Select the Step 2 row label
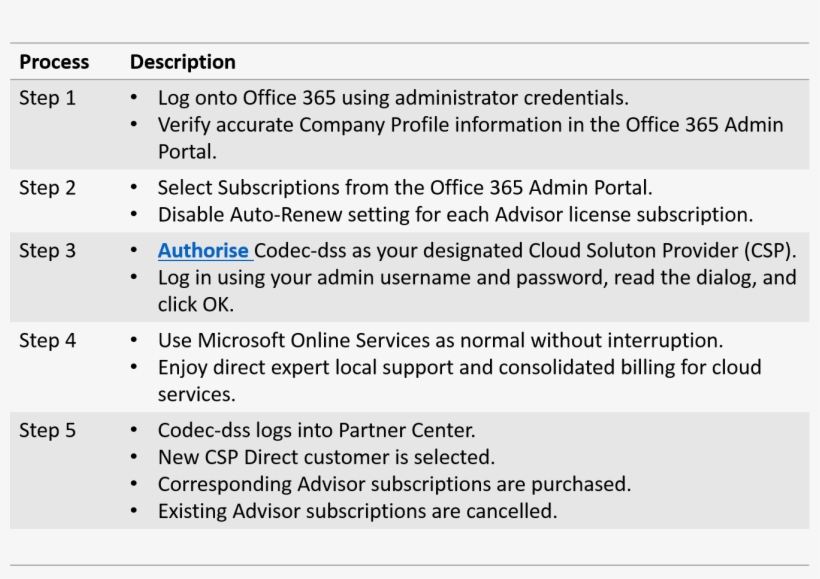Viewport: 820px width, 579px height. pos(47,187)
